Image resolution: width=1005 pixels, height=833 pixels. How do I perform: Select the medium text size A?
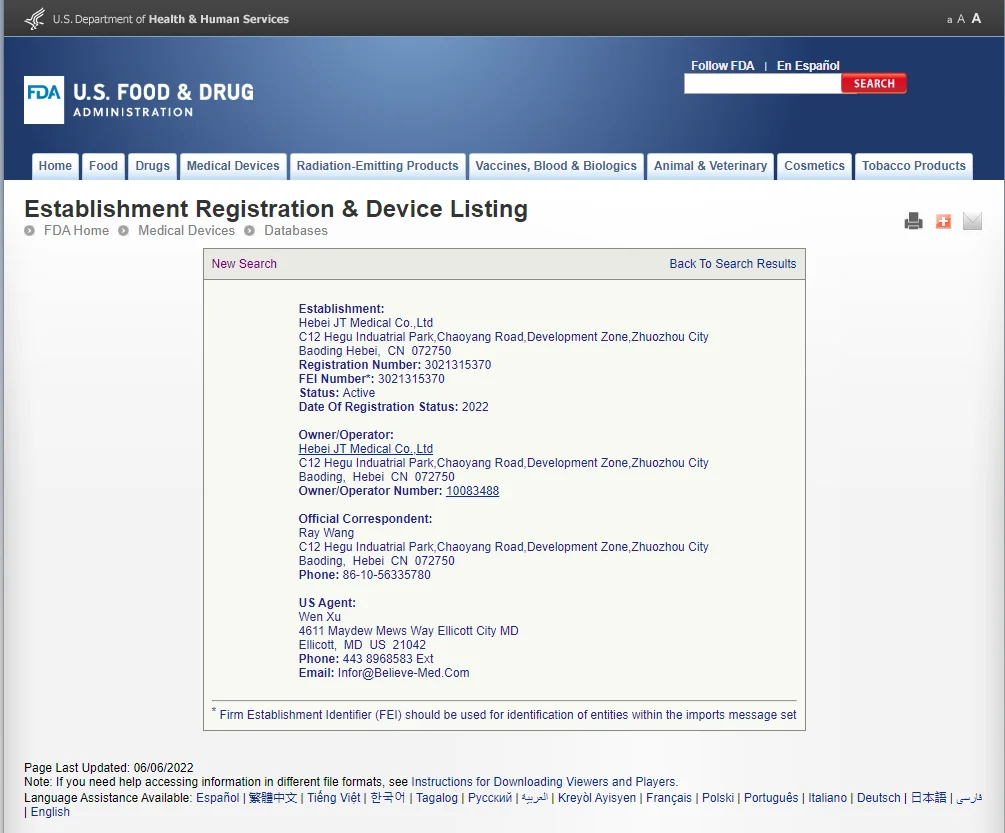(x=961, y=19)
